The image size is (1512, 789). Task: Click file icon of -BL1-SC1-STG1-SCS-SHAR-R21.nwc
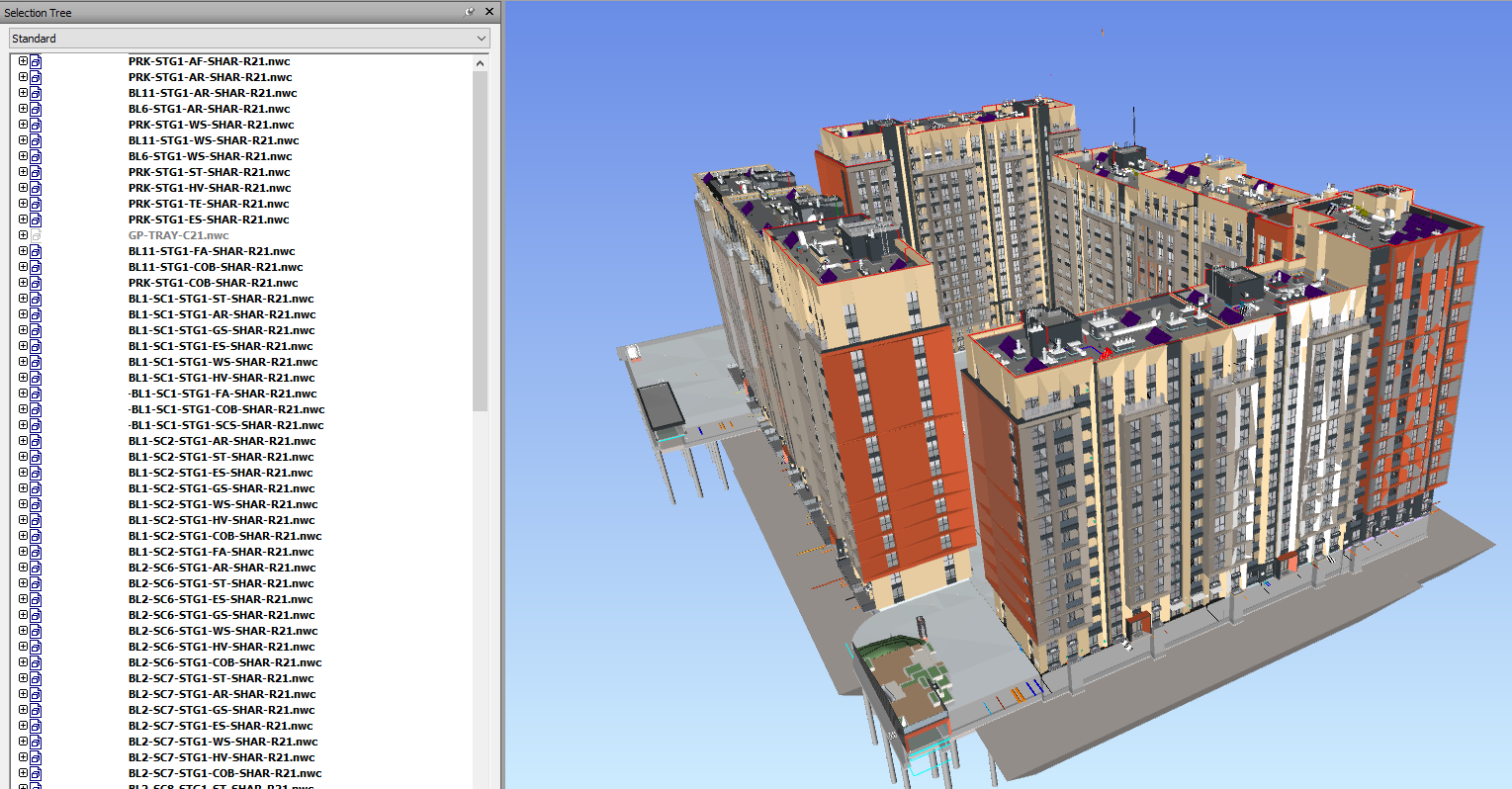pyautogui.click(x=36, y=425)
